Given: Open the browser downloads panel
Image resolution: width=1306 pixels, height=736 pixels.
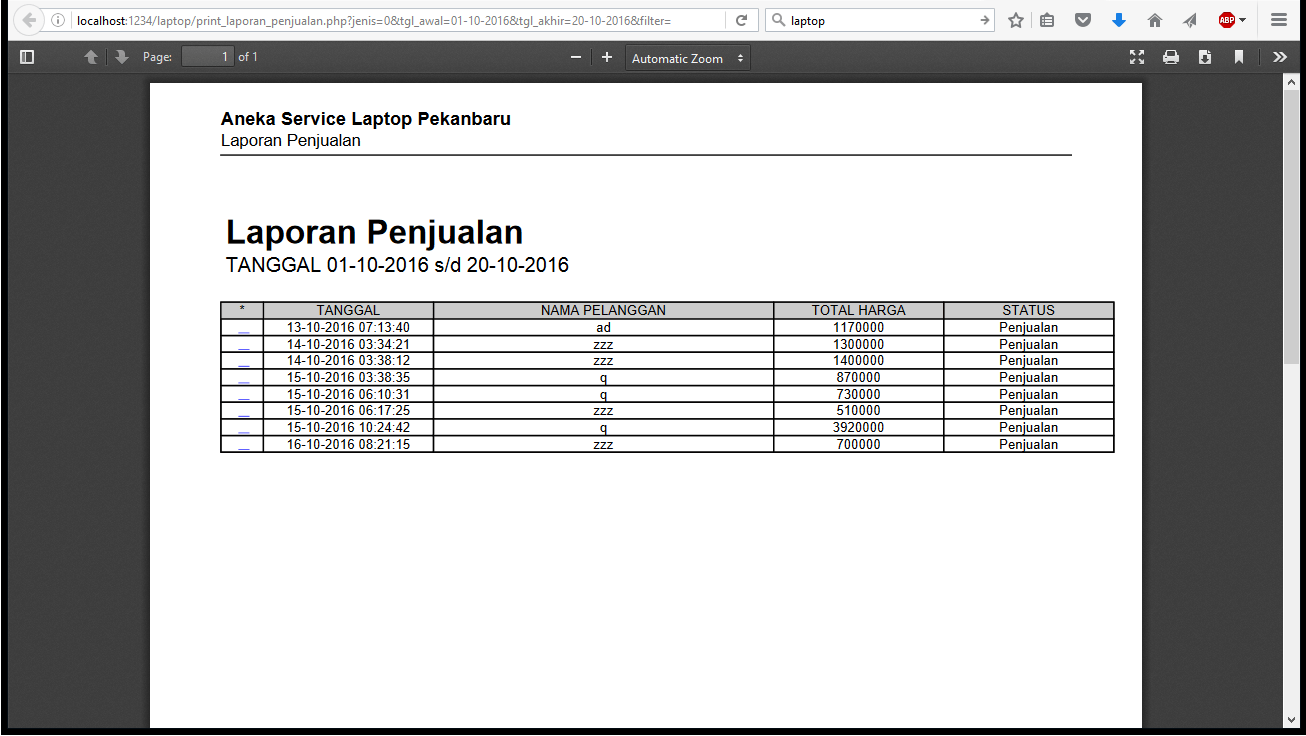Looking at the screenshot, I should pyautogui.click(x=1119, y=20).
